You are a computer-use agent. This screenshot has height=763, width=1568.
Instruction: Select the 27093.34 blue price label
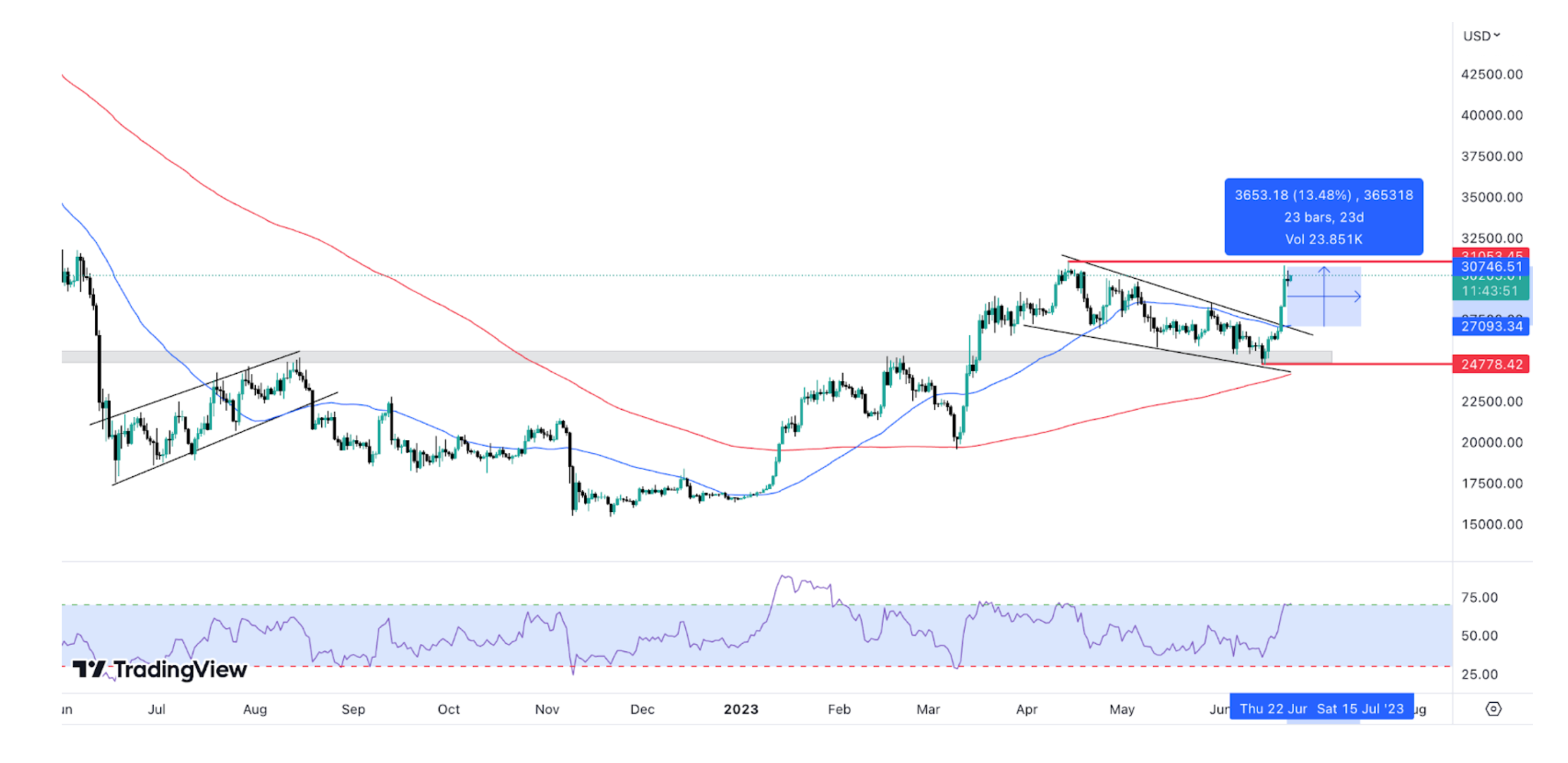pyautogui.click(x=1491, y=326)
